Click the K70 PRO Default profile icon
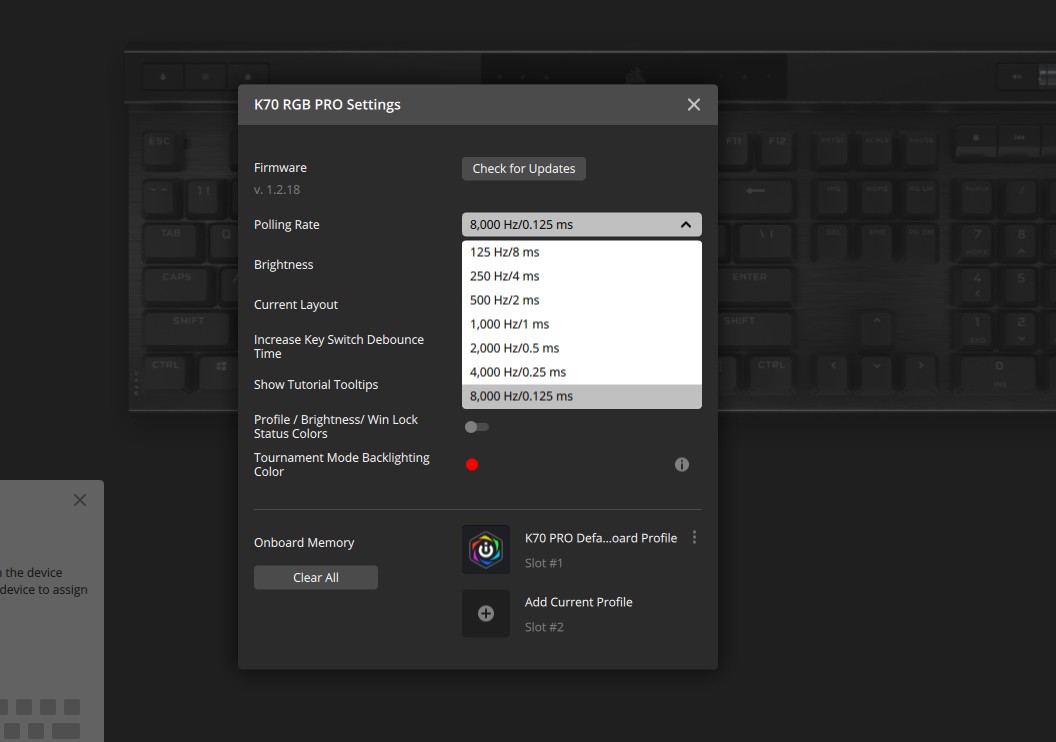1056x742 pixels. (486, 550)
